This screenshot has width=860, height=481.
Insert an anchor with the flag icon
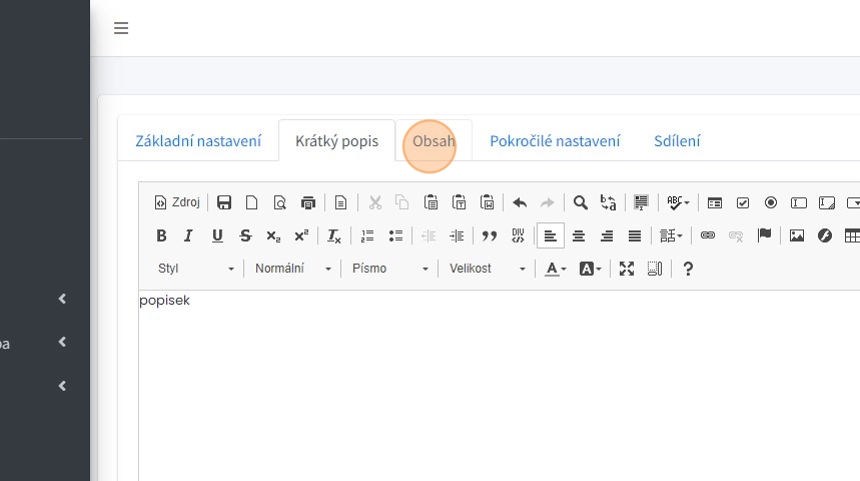[x=765, y=236]
